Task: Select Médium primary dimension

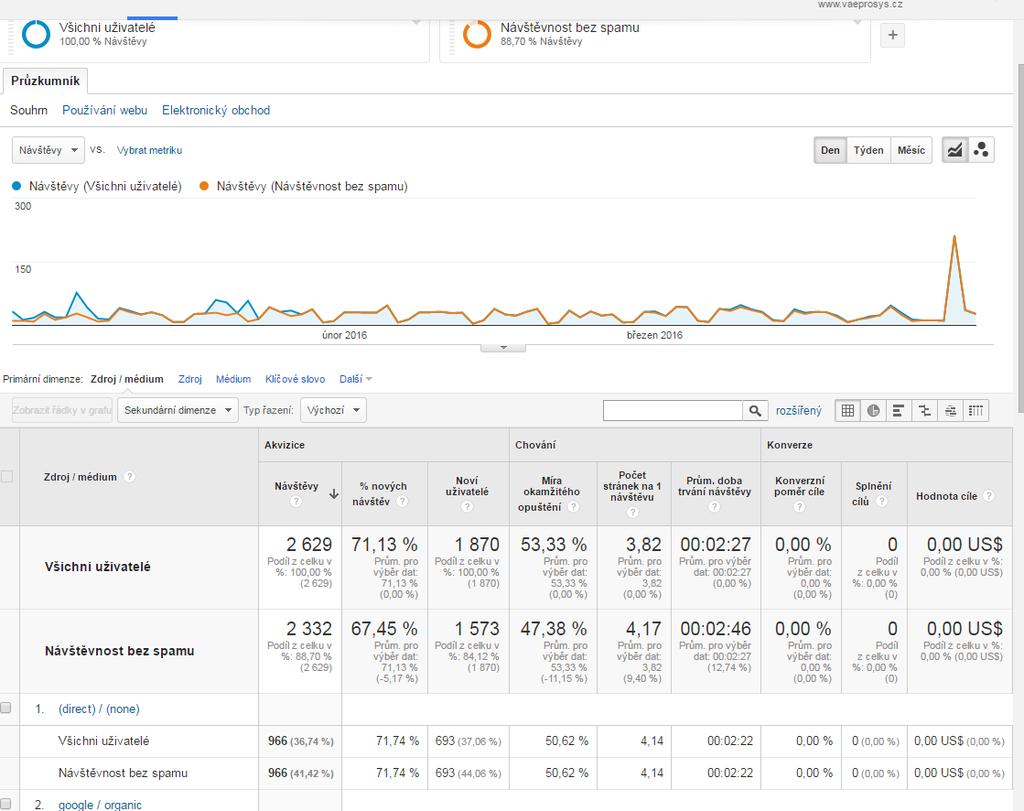Action: point(233,379)
